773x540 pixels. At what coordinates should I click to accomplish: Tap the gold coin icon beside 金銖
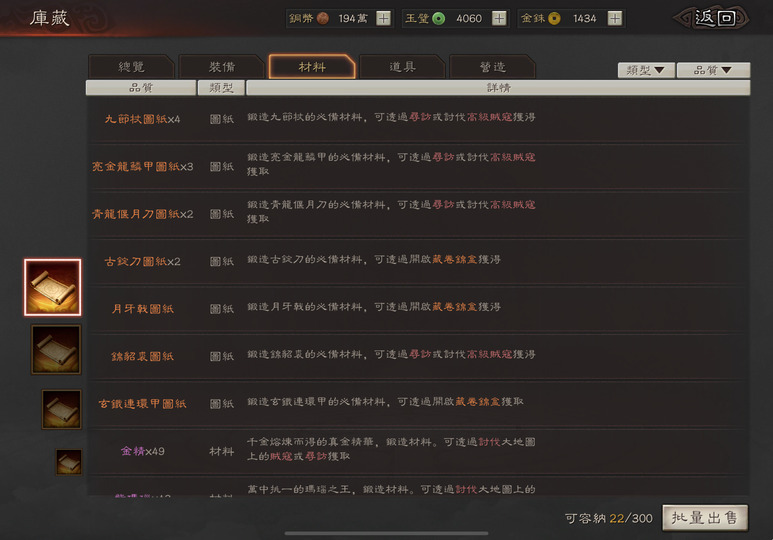tap(554, 18)
